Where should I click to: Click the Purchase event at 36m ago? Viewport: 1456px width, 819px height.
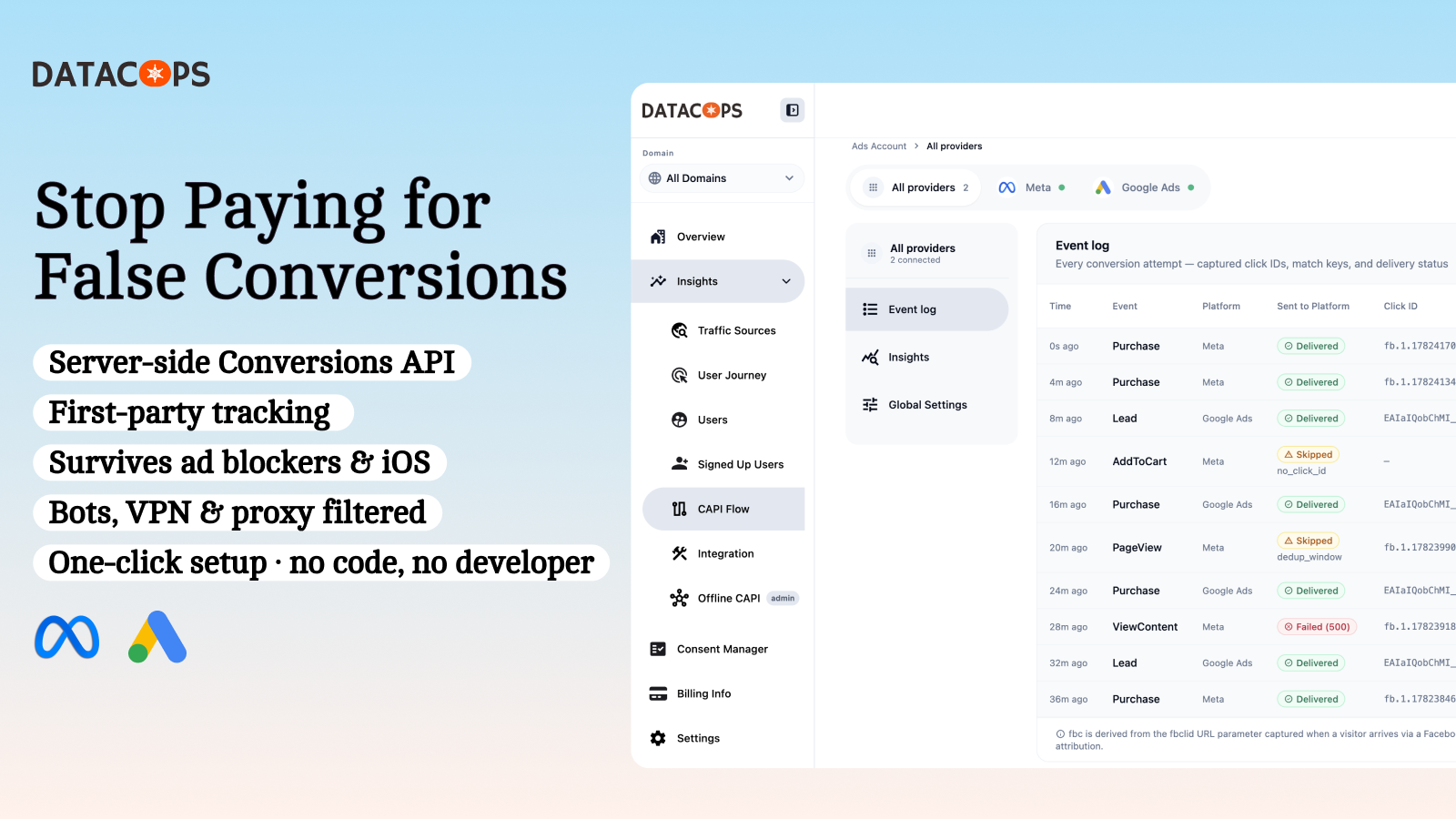pyautogui.click(x=1136, y=700)
